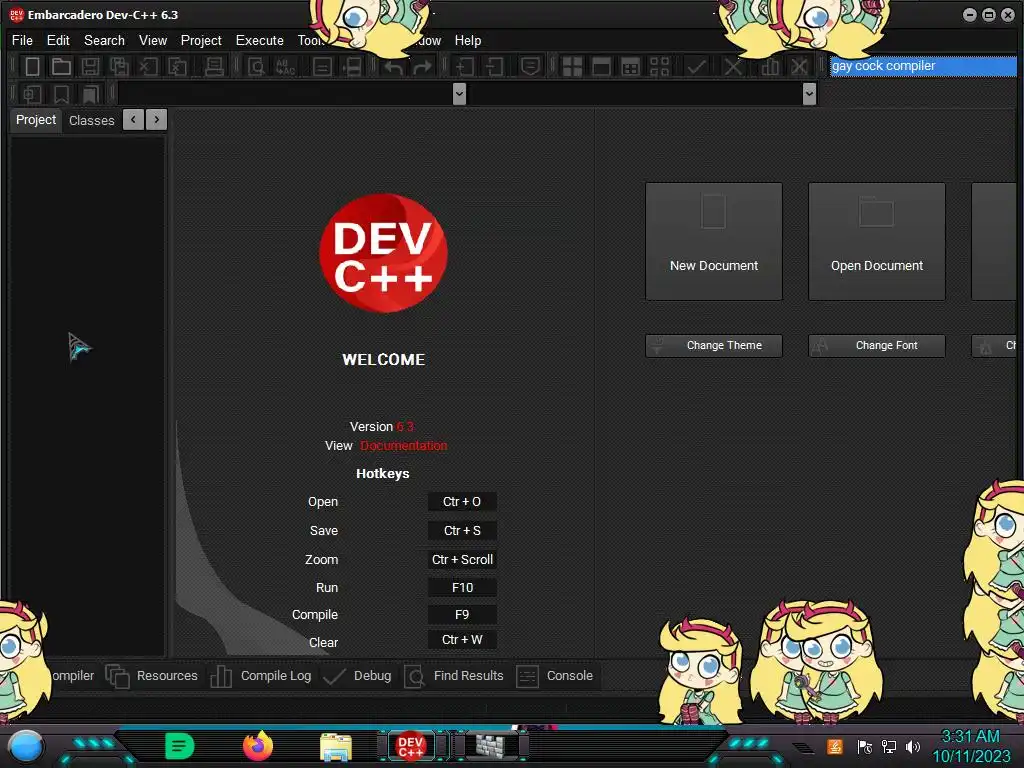Image resolution: width=1024 pixels, height=768 pixels.
Task: Click the Redo arrow icon
Action: (423, 67)
